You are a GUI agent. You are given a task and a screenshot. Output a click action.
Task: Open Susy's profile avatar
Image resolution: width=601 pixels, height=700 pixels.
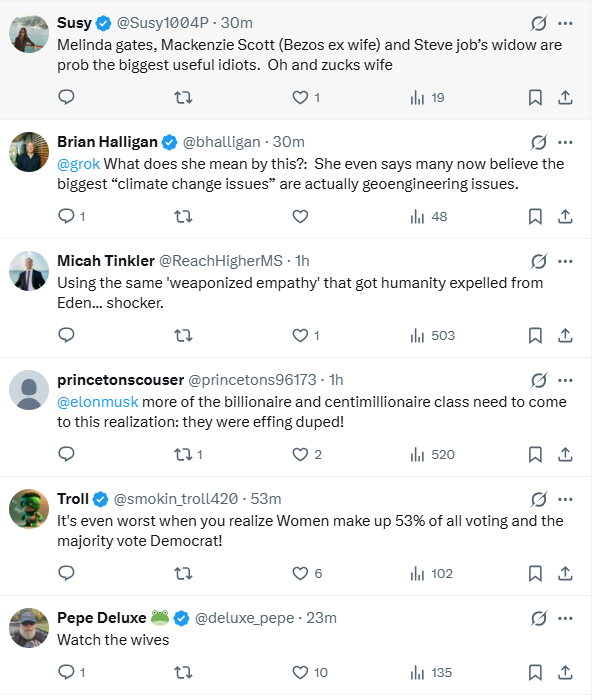pyautogui.click(x=29, y=33)
